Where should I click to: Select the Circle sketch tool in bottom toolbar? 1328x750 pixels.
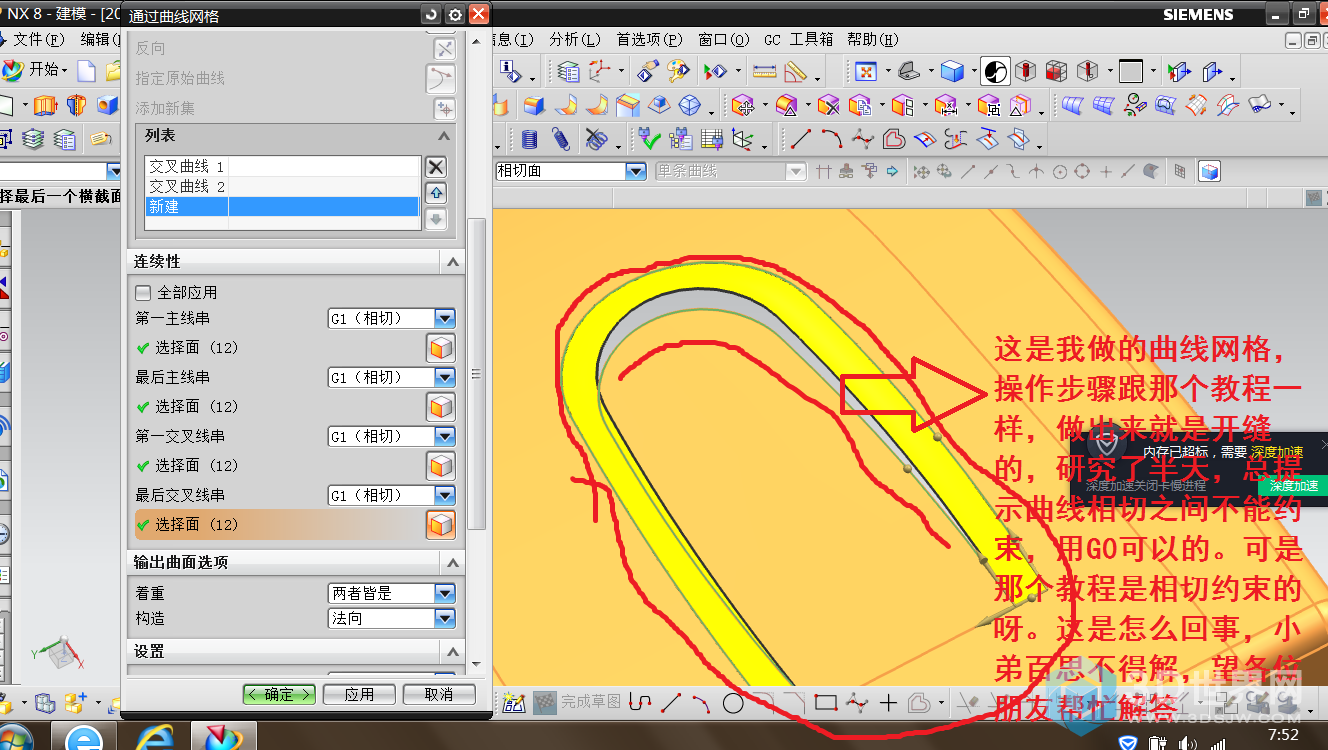coord(733,703)
